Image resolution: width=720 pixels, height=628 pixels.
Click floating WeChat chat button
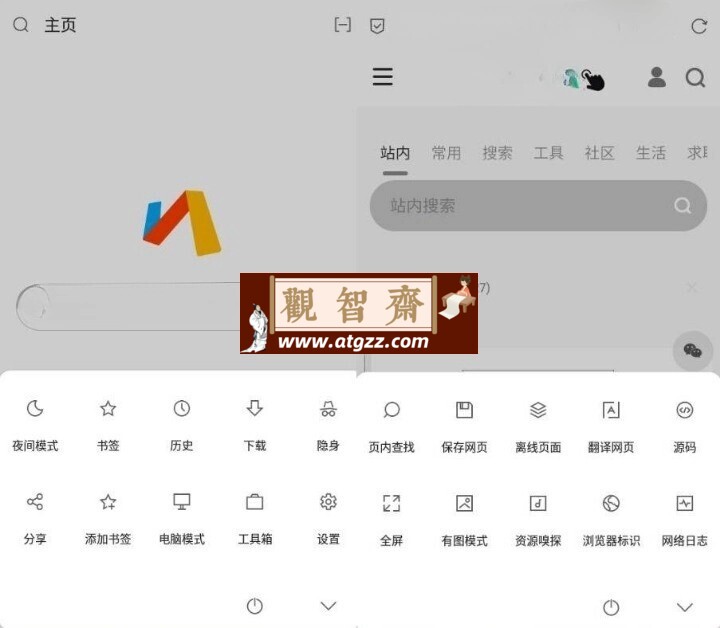click(692, 351)
